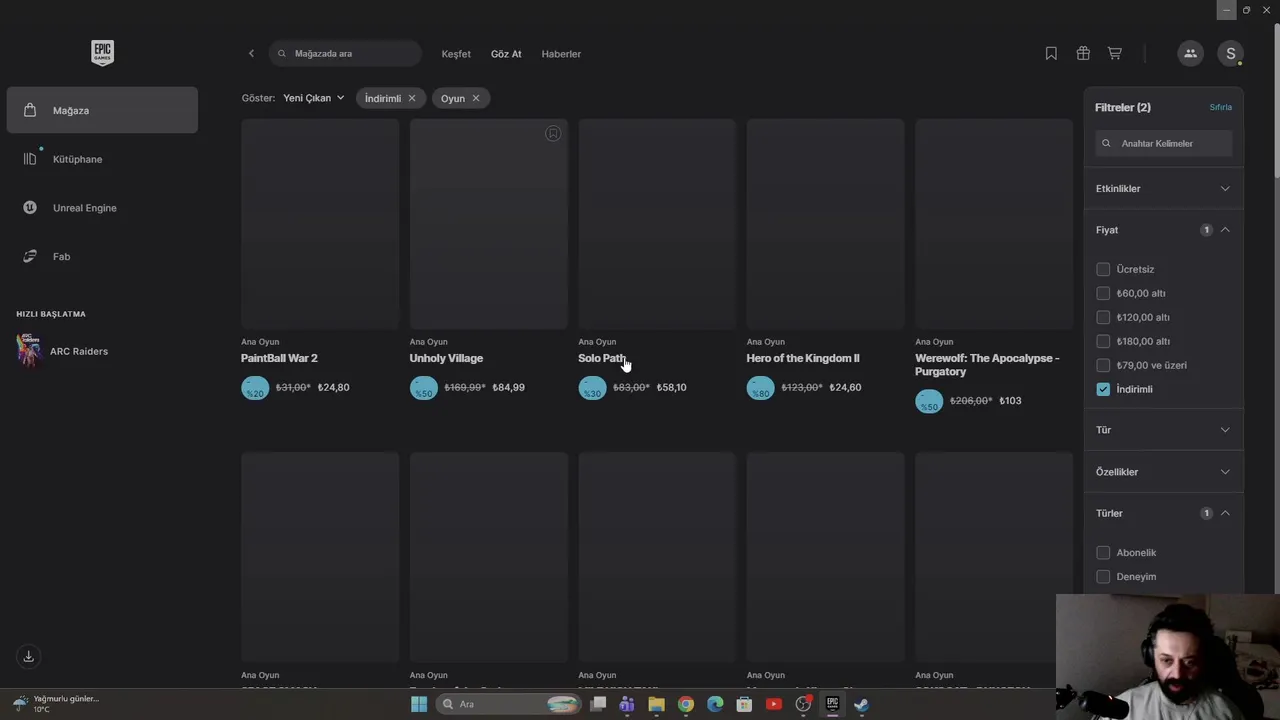Check the Ücretsiz price filter
1280x720 pixels.
point(1103,269)
